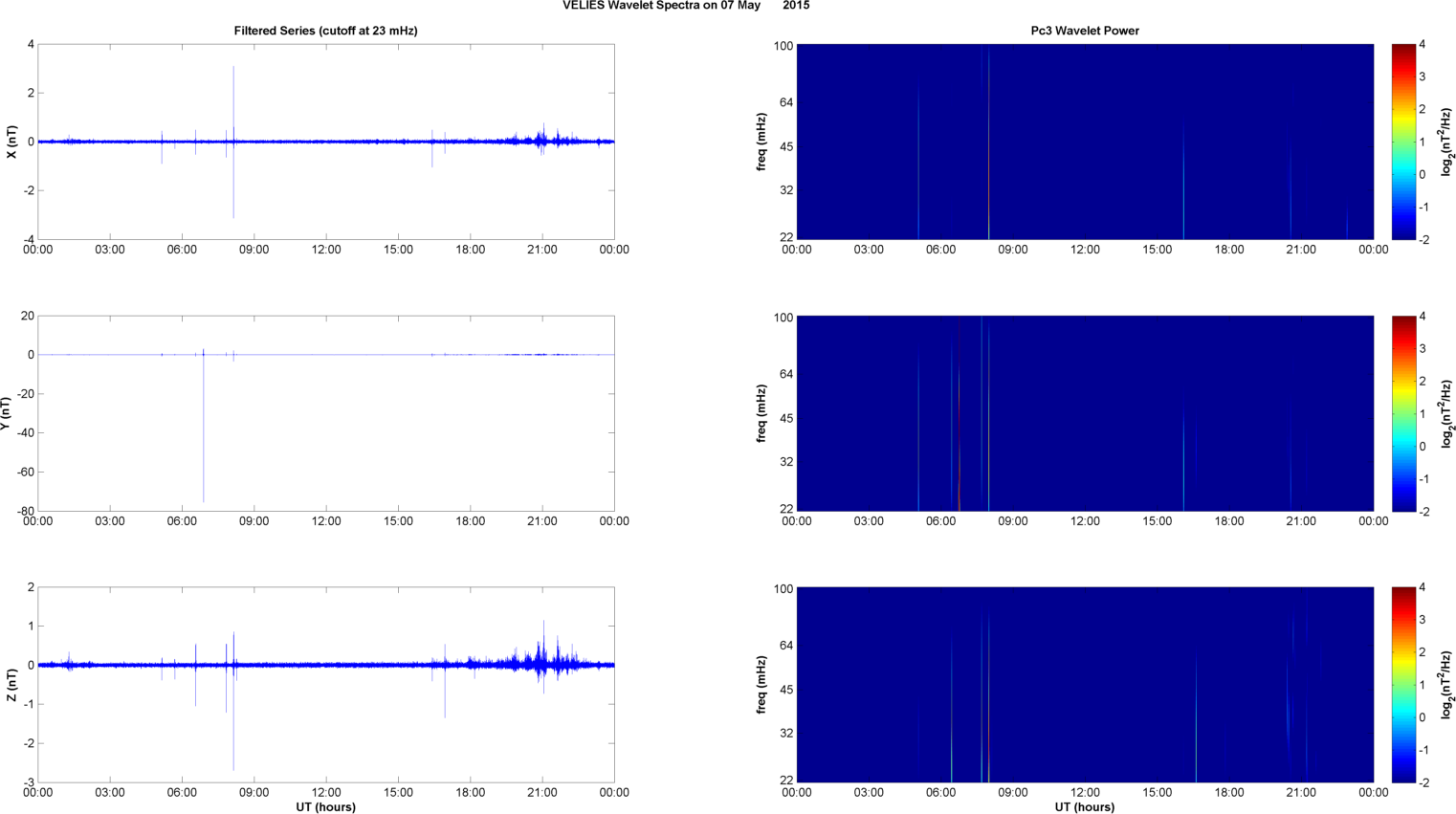Click the 21:00 activity burst in Z series
The width and height of the screenshot is (1456, 814).
543,658
